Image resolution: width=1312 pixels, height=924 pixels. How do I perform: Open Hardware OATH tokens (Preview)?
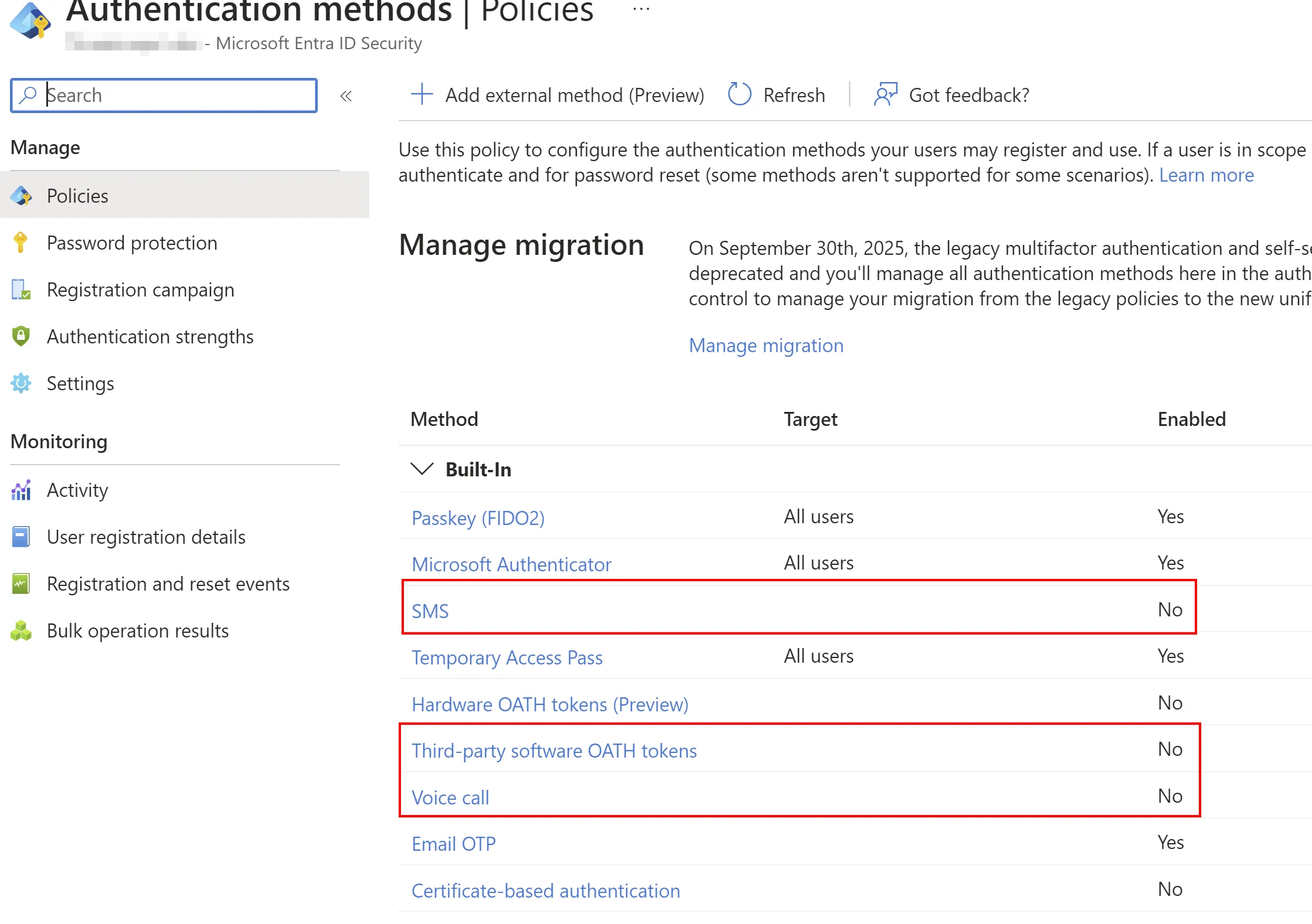click(x=550, y=704)
